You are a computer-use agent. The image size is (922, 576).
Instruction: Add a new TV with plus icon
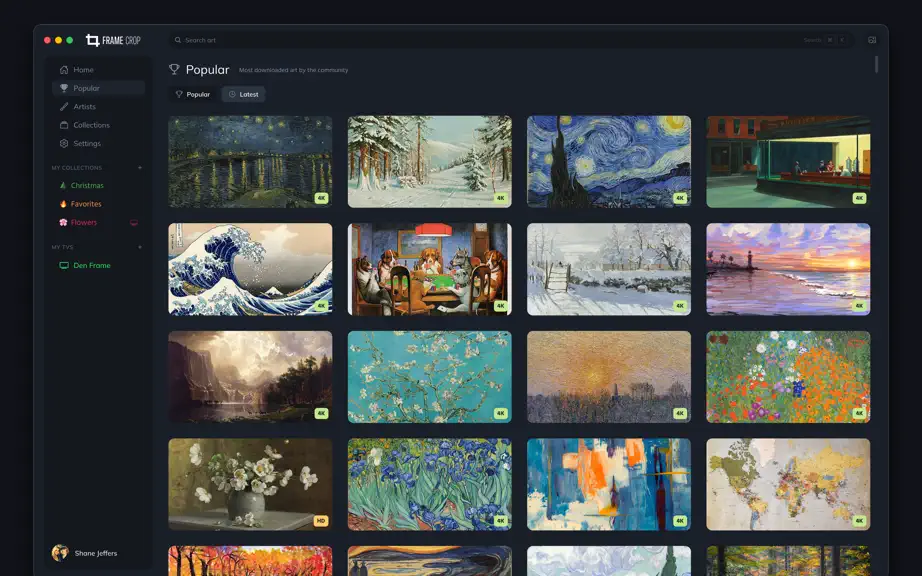click(140, 247)
